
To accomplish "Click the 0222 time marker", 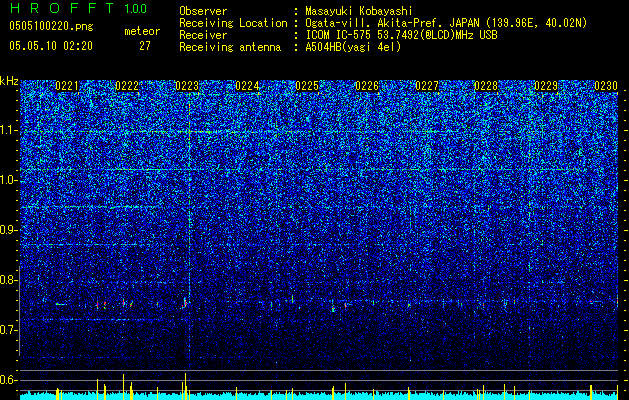I will click(127, 86).
